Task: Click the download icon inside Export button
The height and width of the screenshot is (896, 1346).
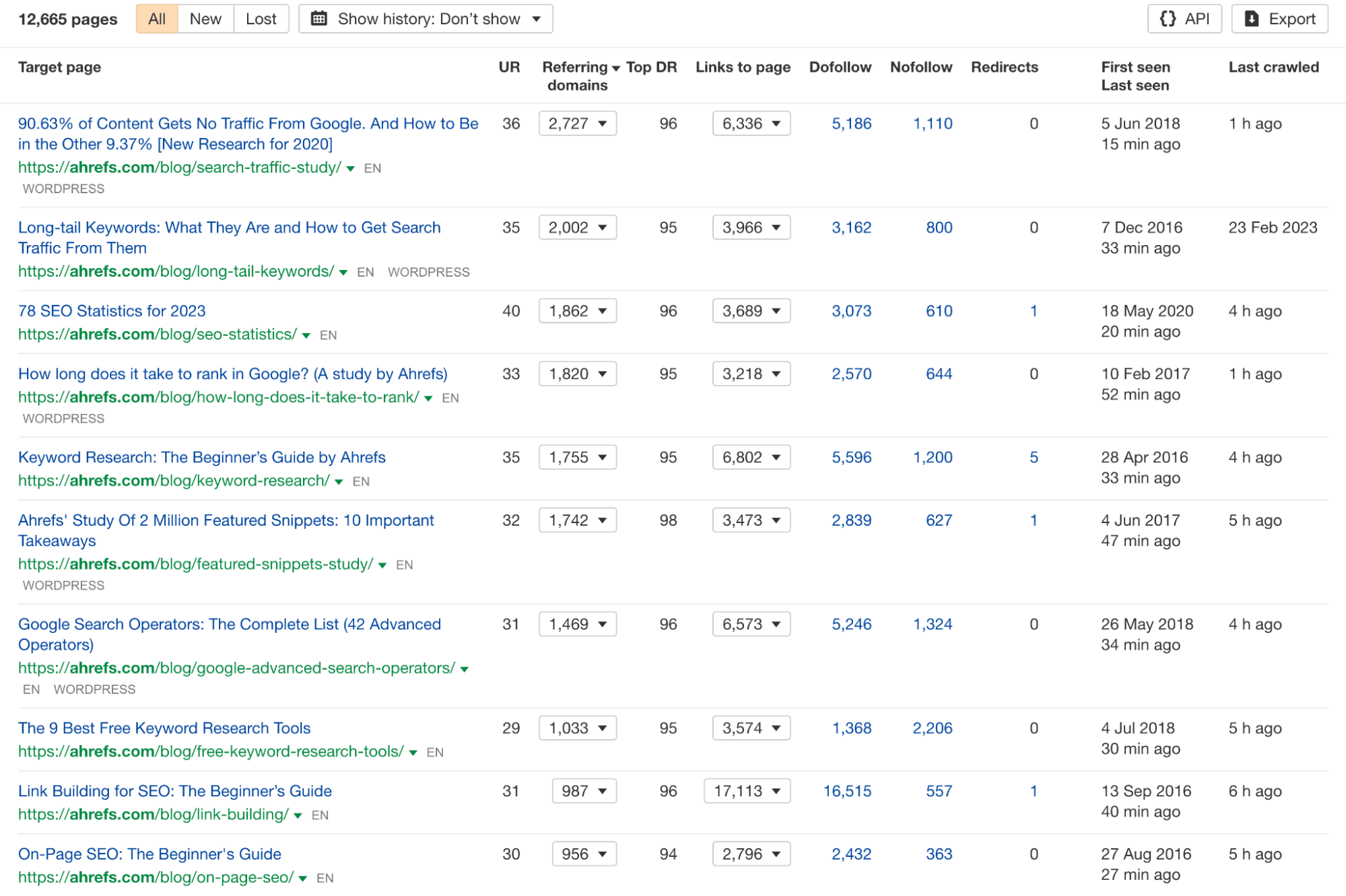Action: click(x=1251, y=18)
